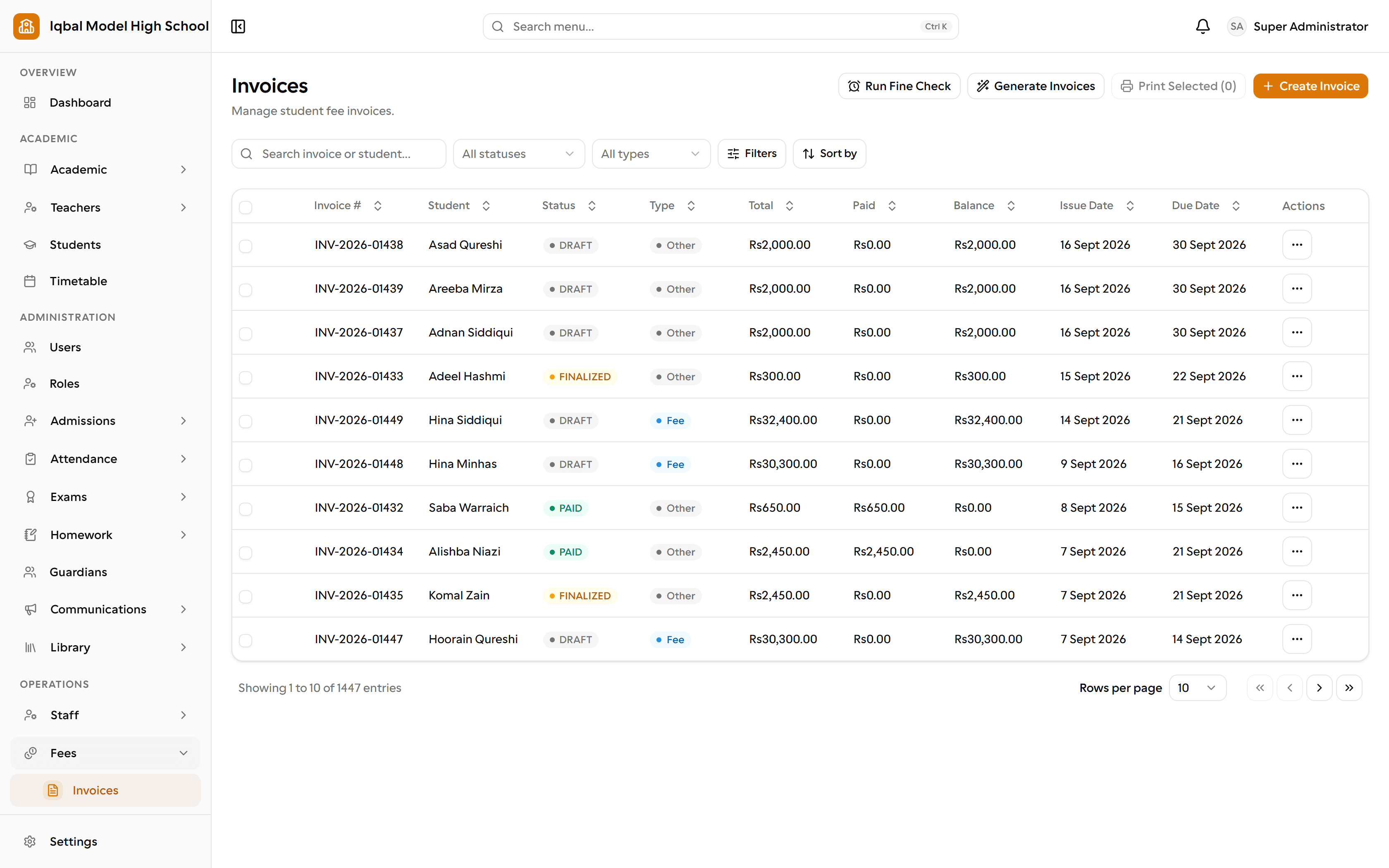Tick the checkbox for Hina Siddiqui's invoice

246,421
